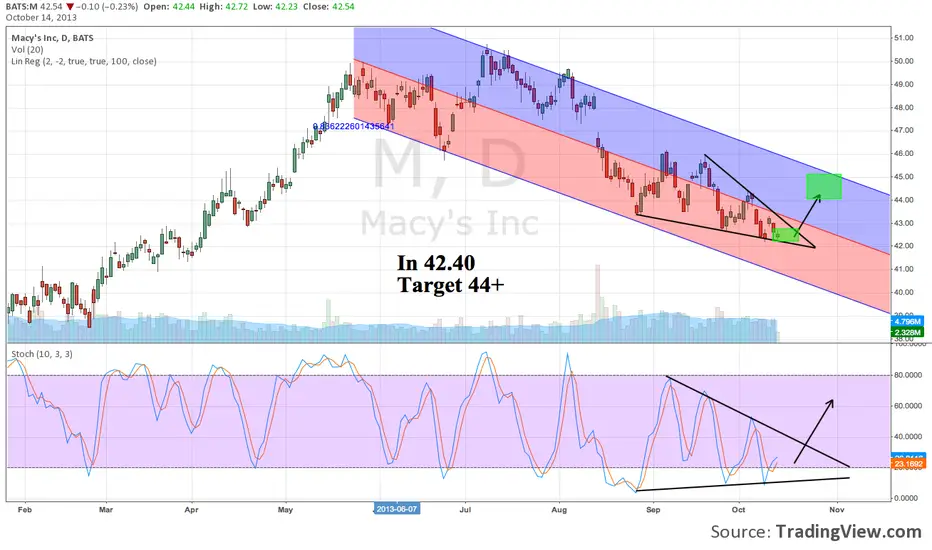Click the October 14, 2013 date text
Image resolution: width=932 pixels, height=550 pixels.
click(x=41, y=17)
